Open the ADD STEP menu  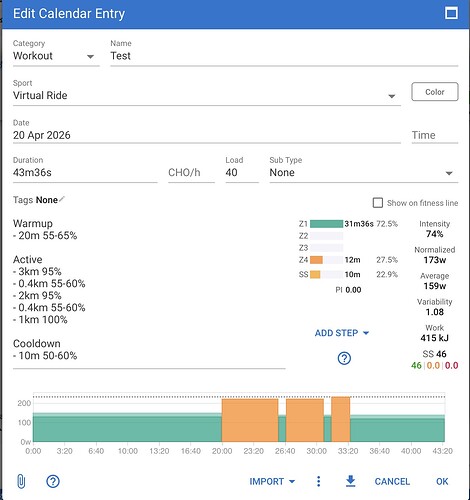(342, 333)
